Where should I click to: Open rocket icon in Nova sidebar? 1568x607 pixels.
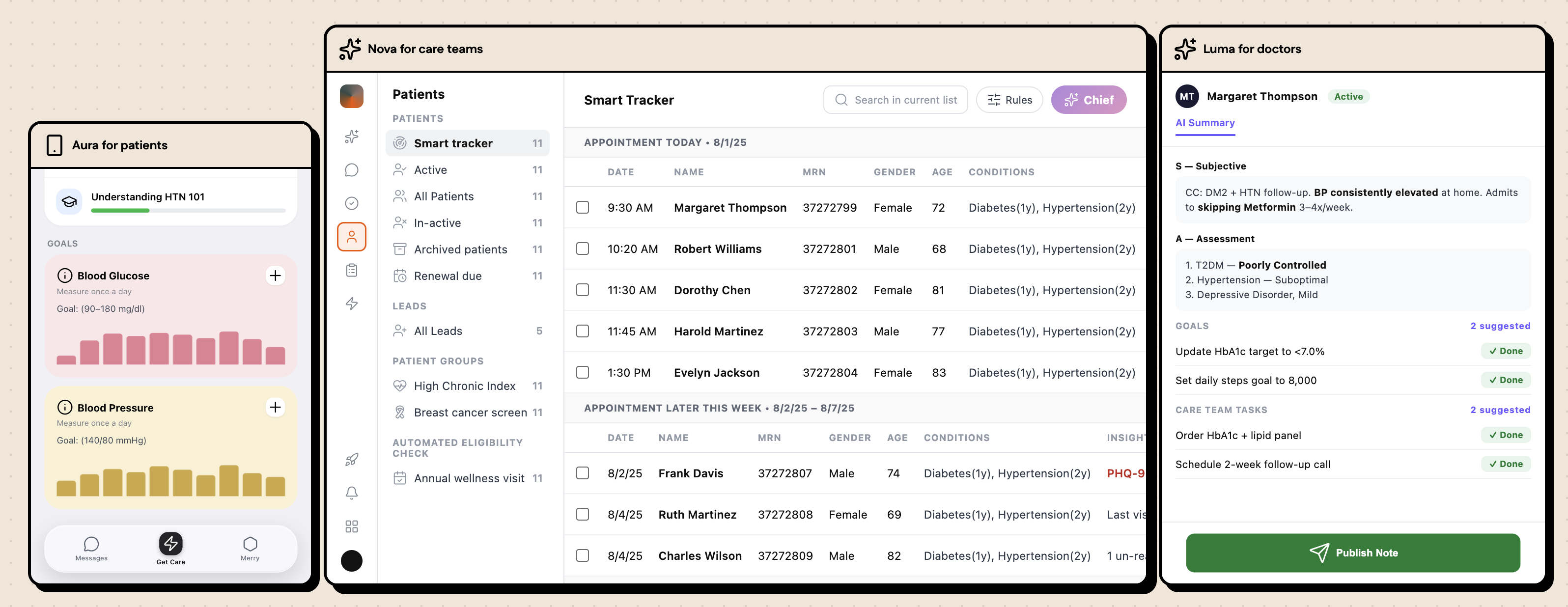pyautogui.click(x=351, y=460)
